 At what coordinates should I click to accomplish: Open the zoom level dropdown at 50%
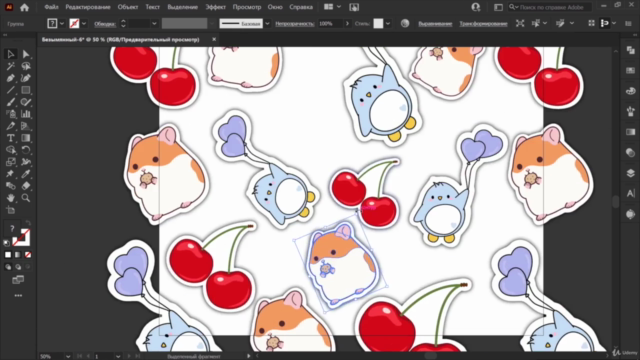[68, 356]
